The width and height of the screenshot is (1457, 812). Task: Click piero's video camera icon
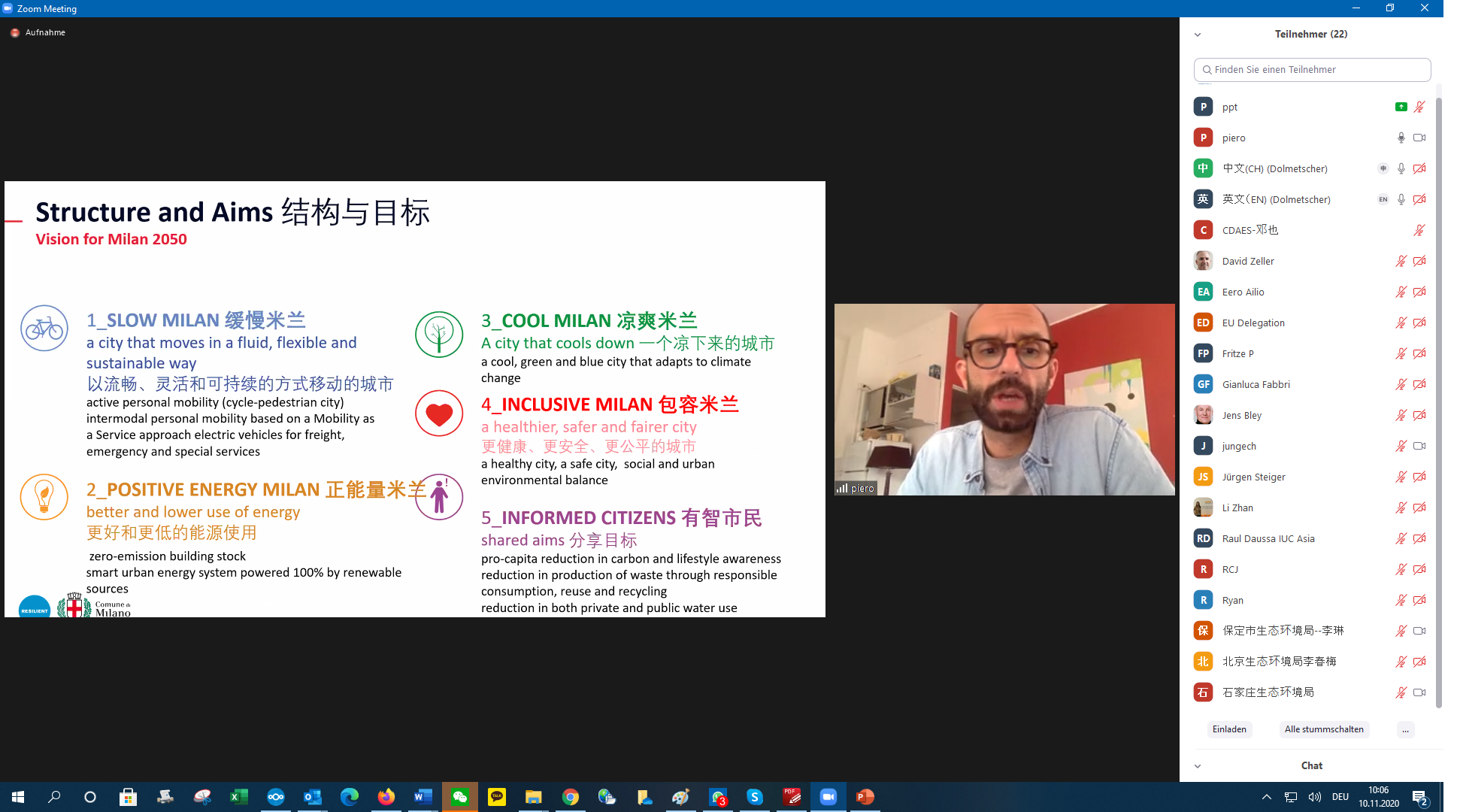1419,138
